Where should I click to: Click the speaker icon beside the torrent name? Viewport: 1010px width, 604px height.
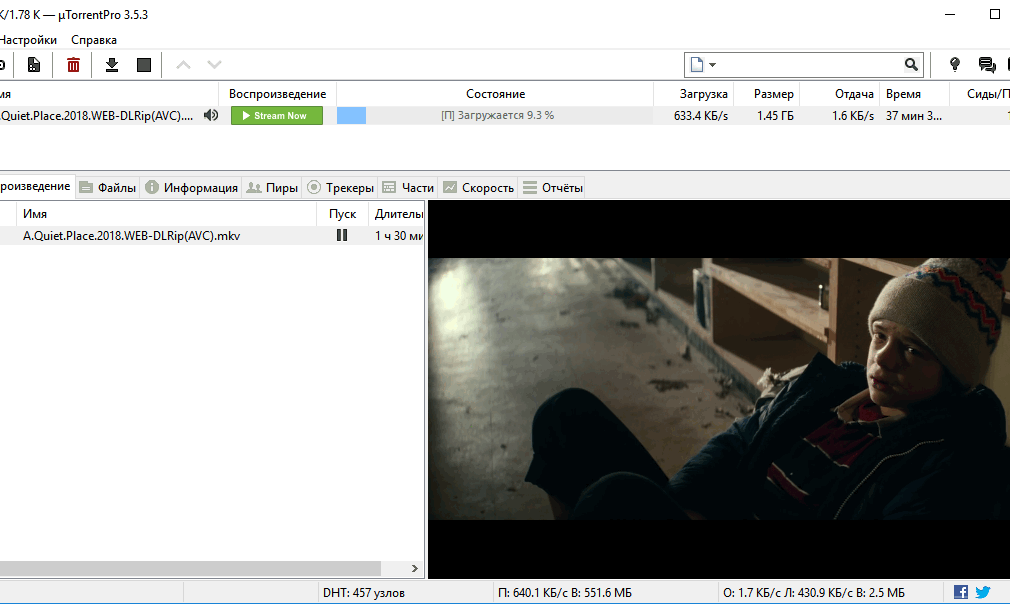point(211,115)
